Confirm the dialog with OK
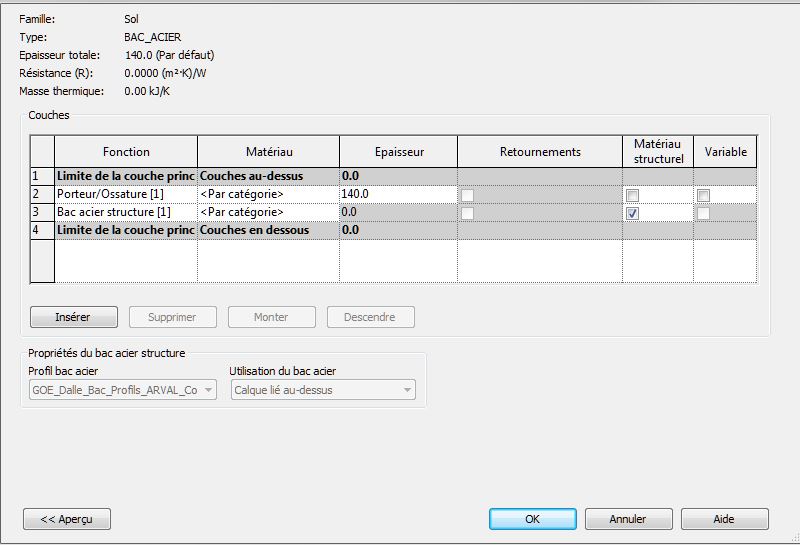 point(532,519)
